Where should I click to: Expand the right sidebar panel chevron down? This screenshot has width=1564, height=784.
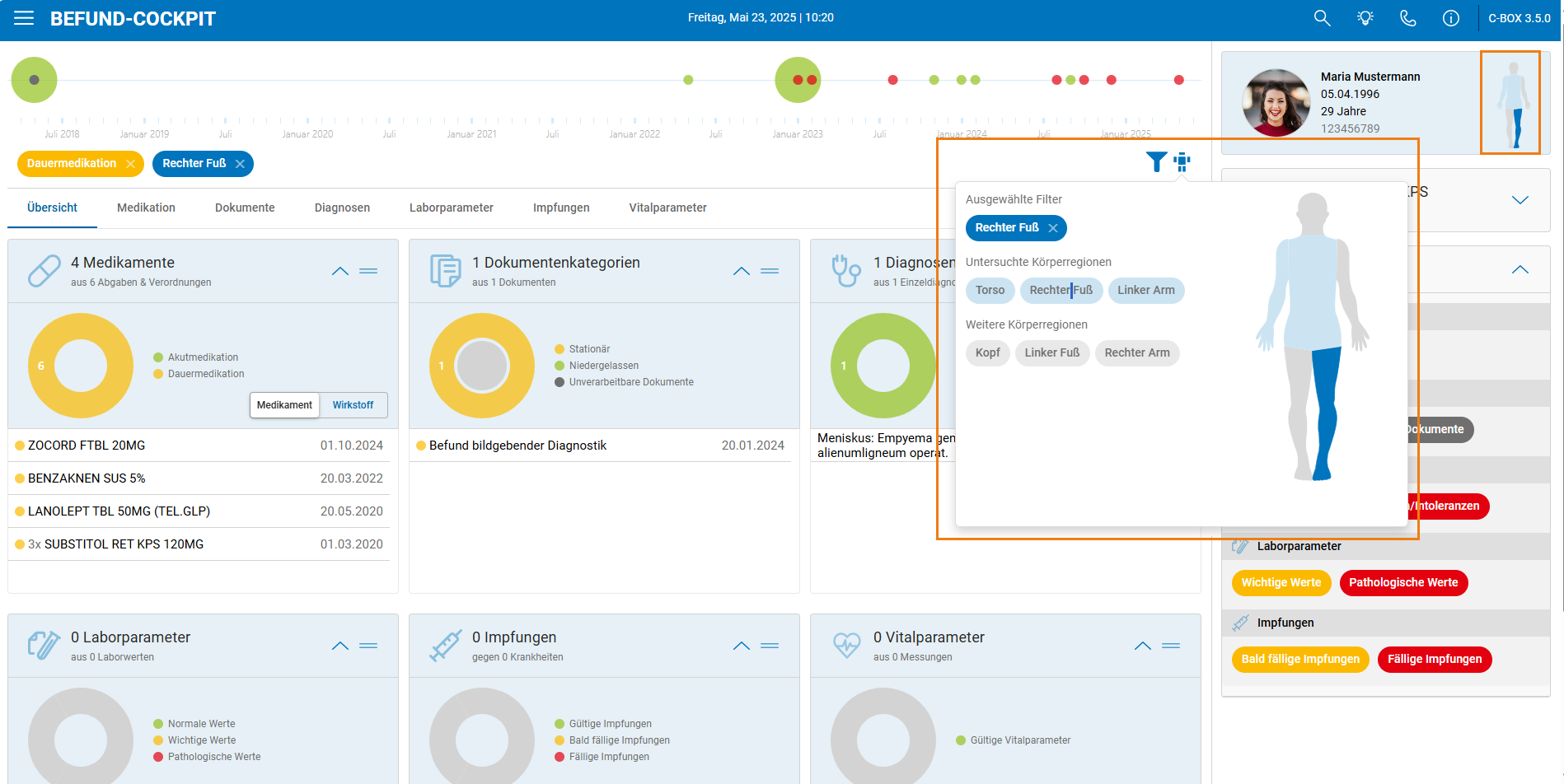[x=1520, y=200]
